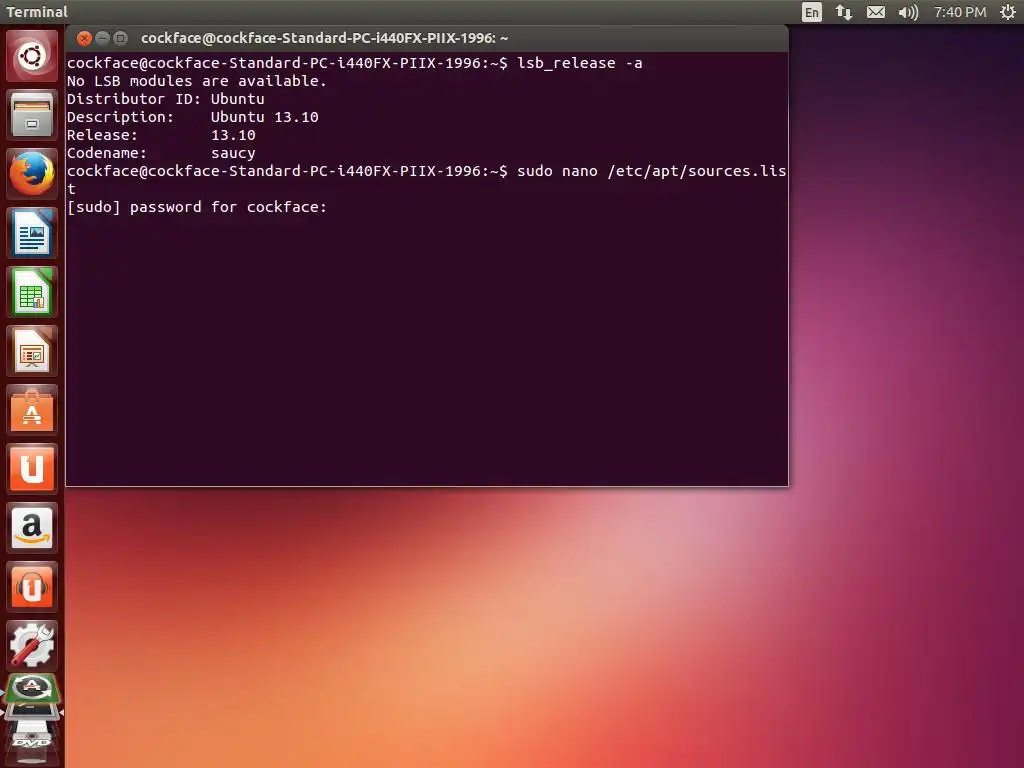1024x768 pixels.
Task: Click the terminal window title bar text
Action: [x=325, y=38]
